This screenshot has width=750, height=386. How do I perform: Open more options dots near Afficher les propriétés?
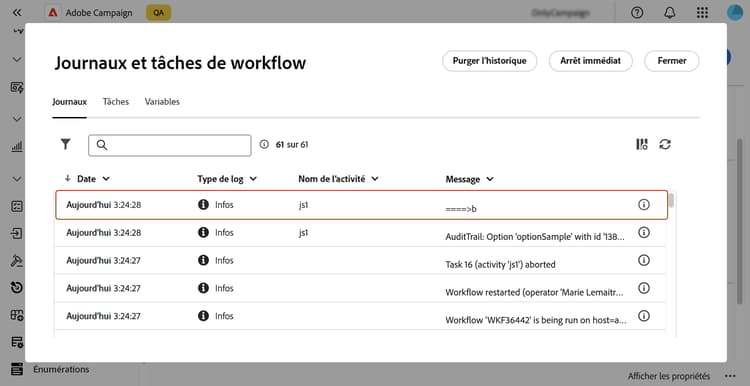coord(730,376)
